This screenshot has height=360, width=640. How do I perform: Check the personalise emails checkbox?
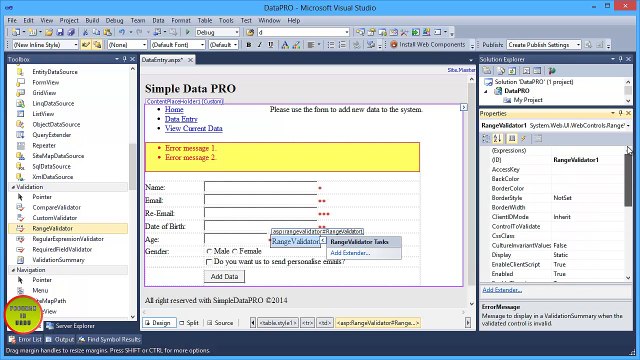[x=209, y=262]
